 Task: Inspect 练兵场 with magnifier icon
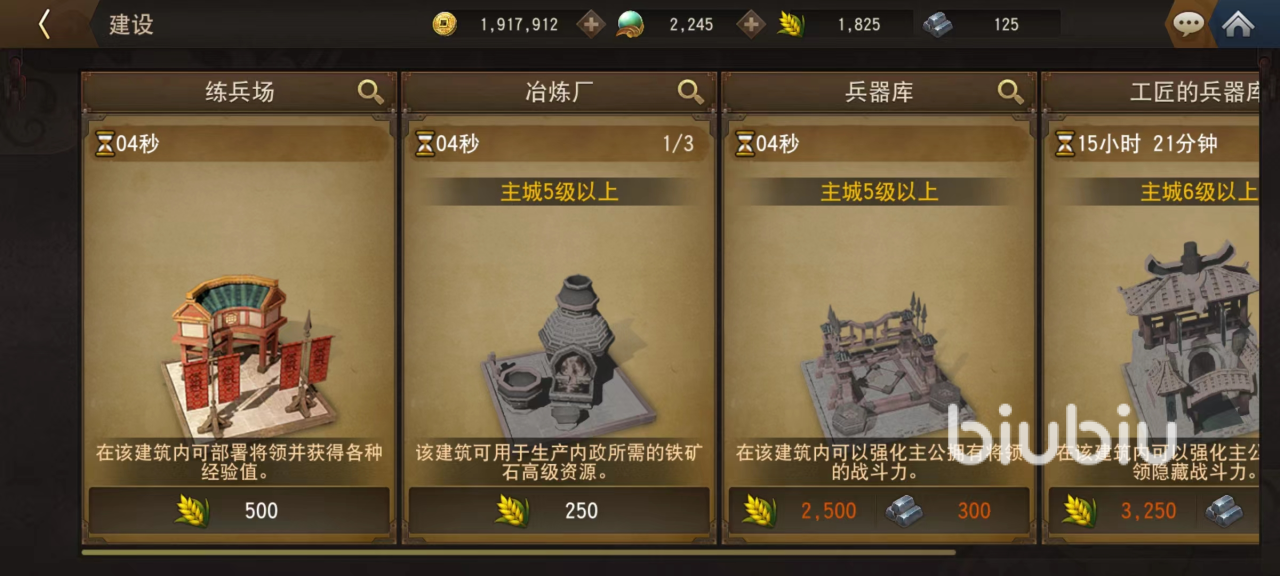pyautogui.click(x=371, y=92)
